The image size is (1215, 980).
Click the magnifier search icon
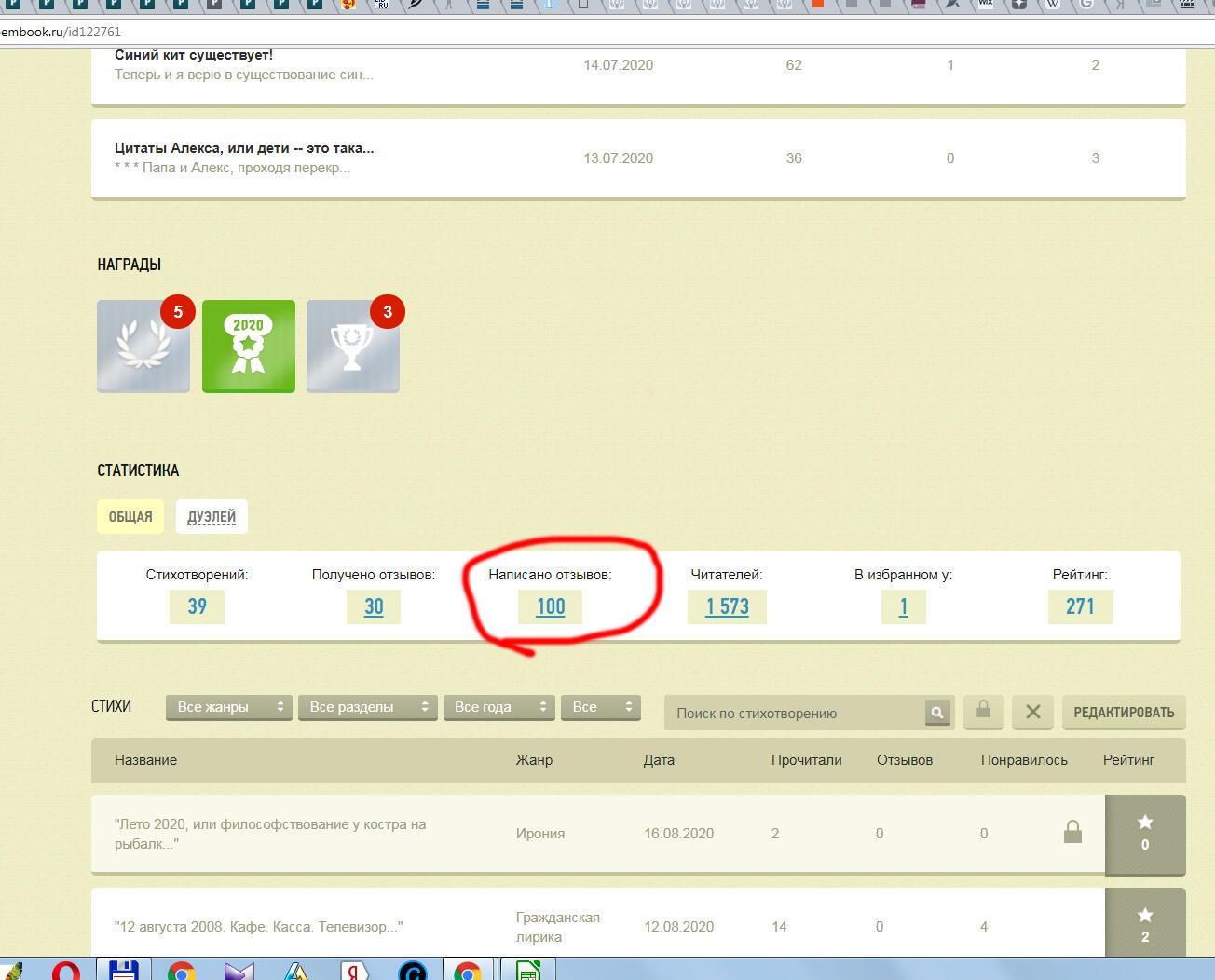click(936, 713)
